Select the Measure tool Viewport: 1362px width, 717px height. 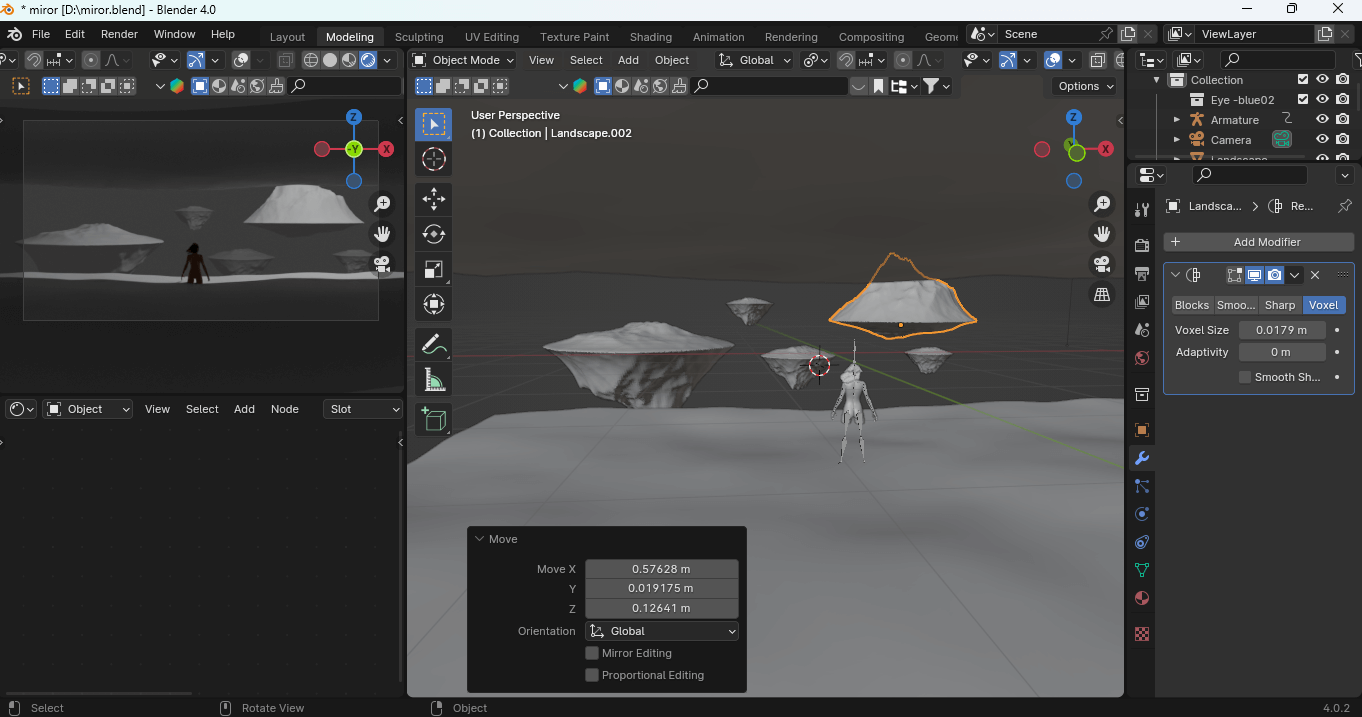(x=434, y=380)
